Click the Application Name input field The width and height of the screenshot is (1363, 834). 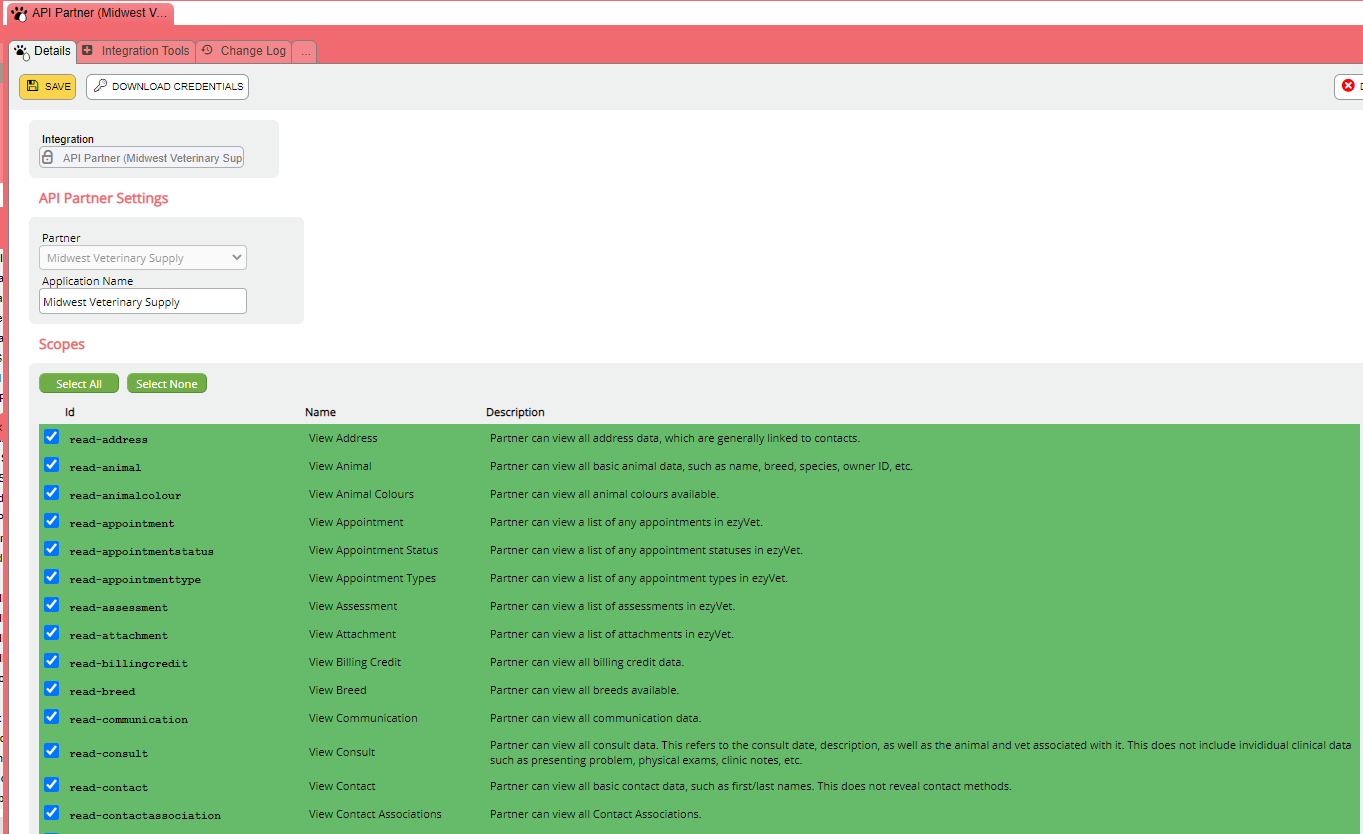point(143,302)
